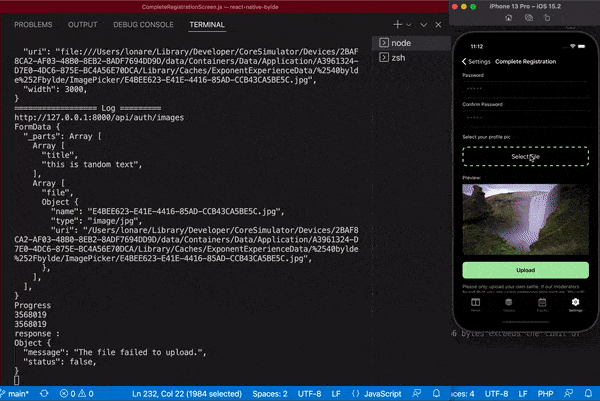Select the TERMINAL tab

point(207,24)
